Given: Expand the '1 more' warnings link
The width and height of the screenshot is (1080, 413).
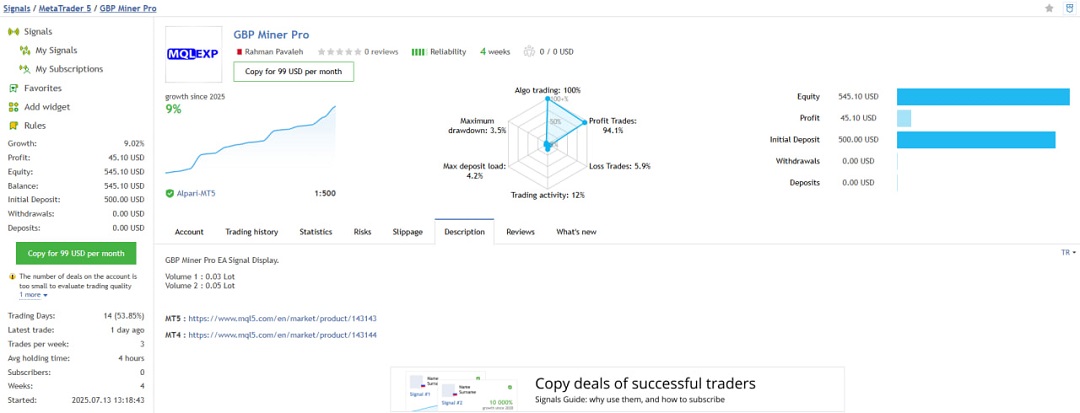Looking at the screenshot, I should point(33,295).
